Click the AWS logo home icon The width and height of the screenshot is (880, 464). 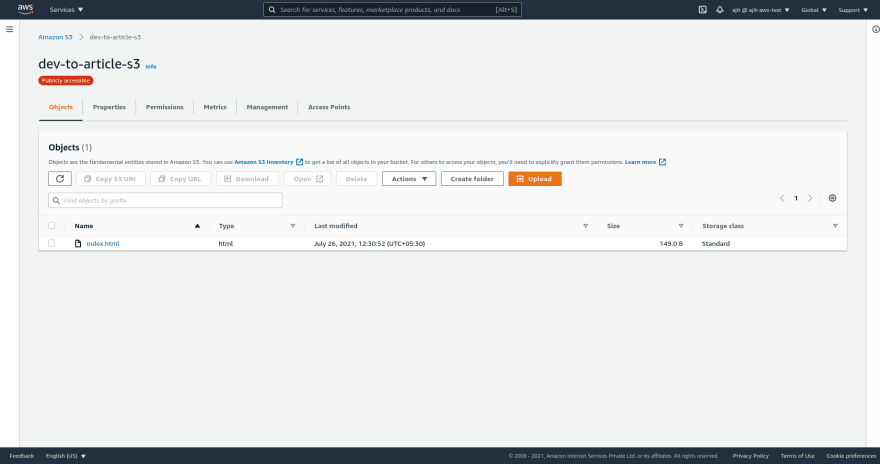25,9
